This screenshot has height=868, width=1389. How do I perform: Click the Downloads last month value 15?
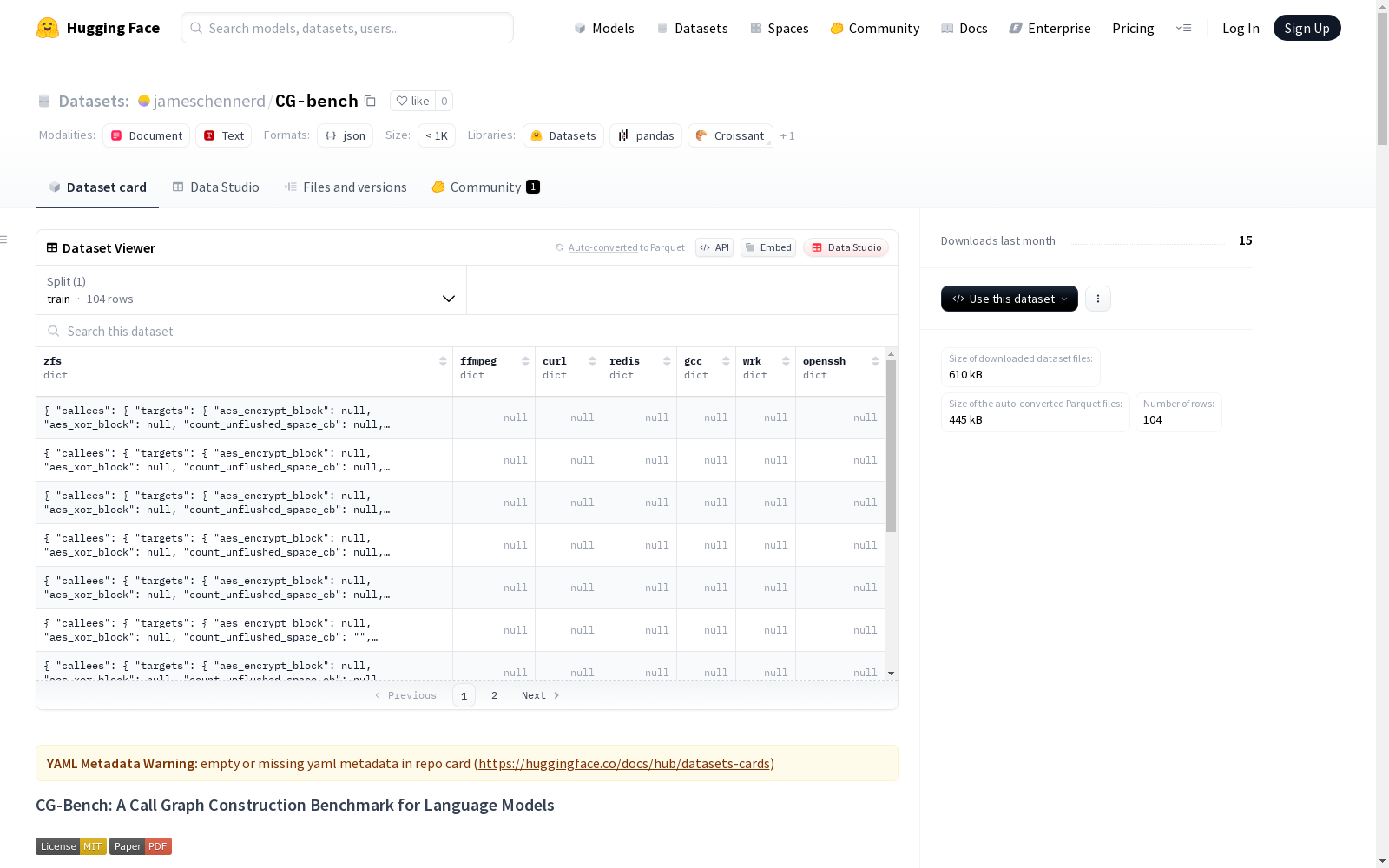(x=1246, y=240)
